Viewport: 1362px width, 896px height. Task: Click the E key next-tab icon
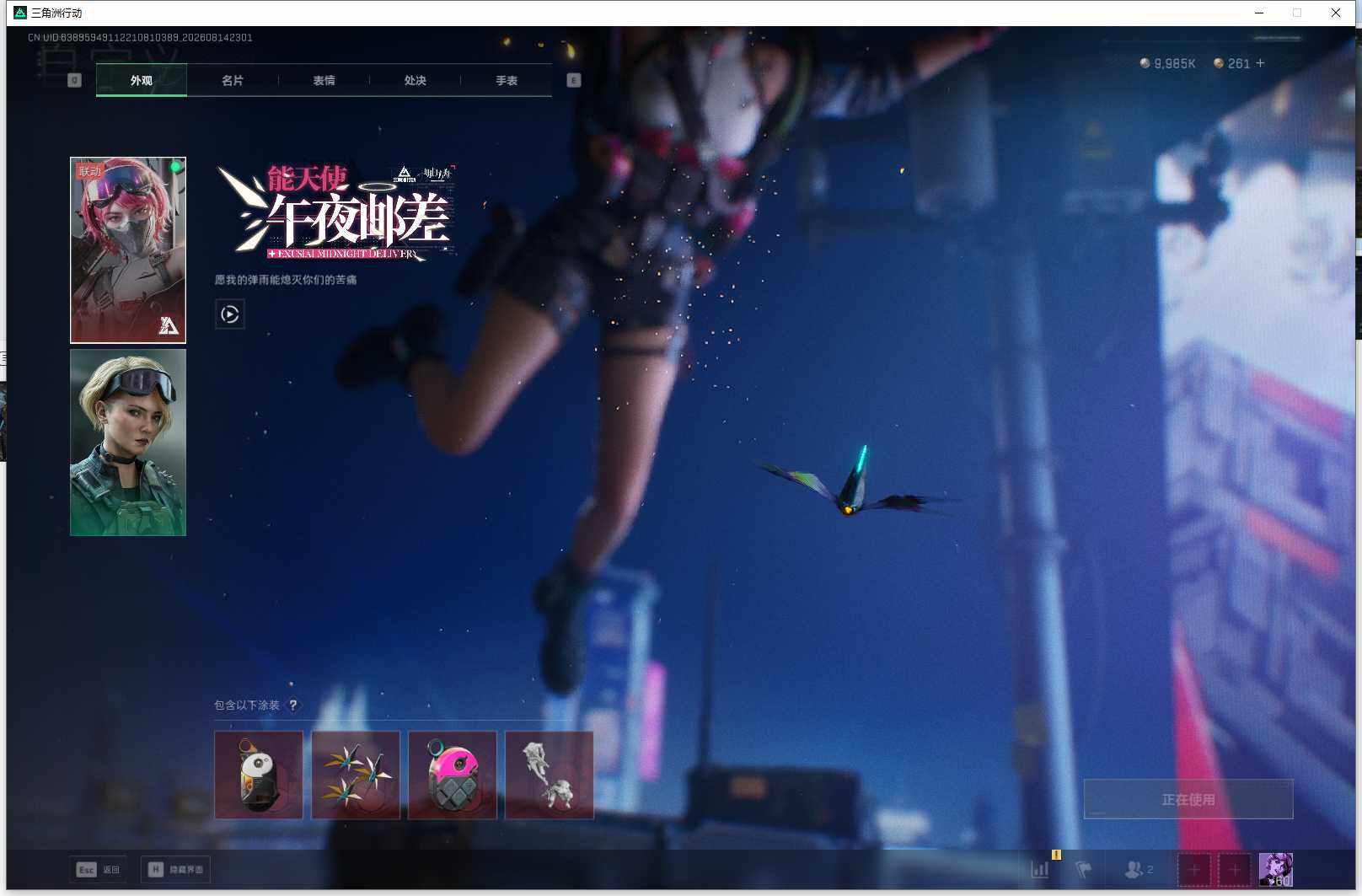[x=574, y=80]
